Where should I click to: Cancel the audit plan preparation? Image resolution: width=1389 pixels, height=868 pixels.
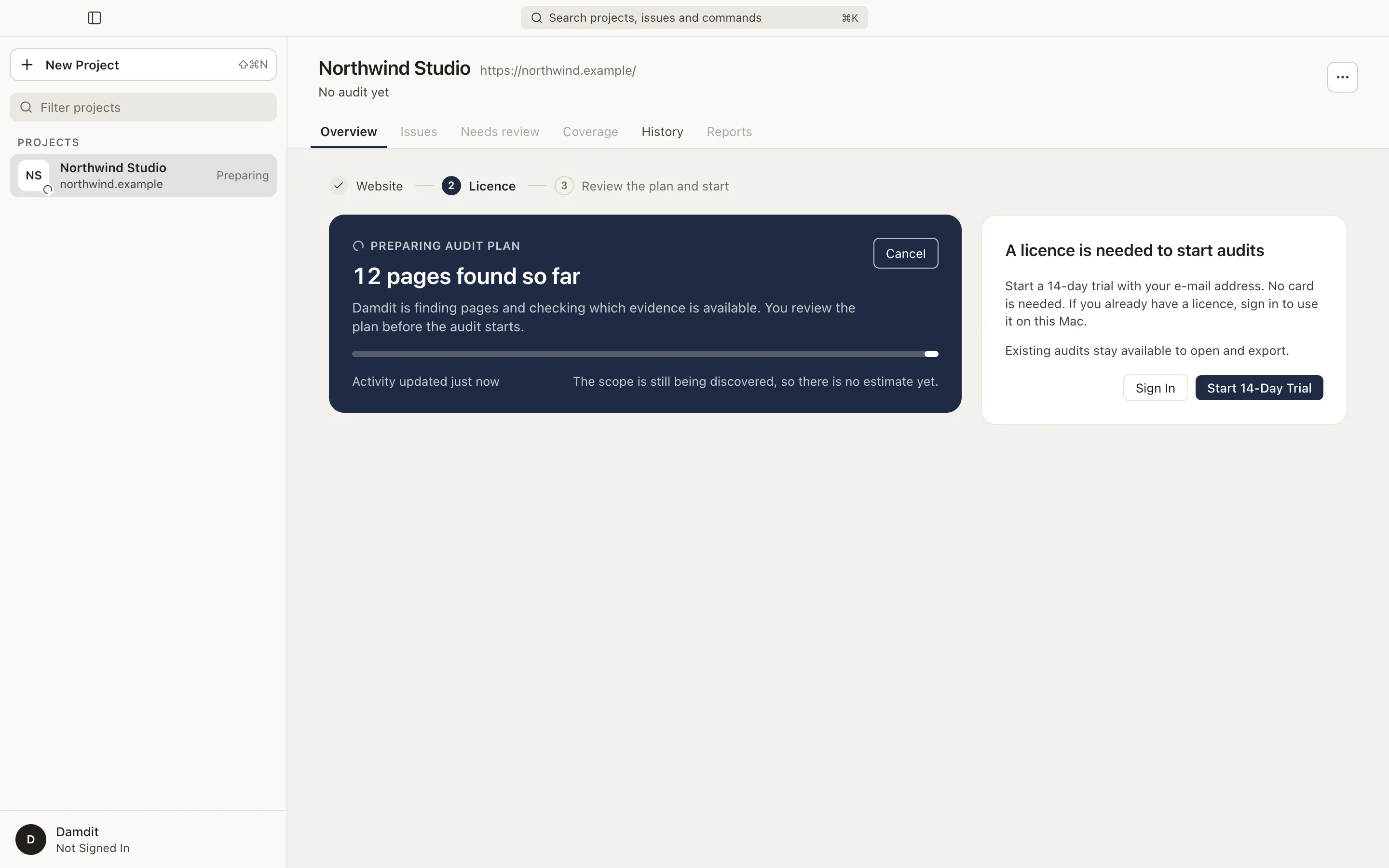pyautogui.click(x=906, y=253)
